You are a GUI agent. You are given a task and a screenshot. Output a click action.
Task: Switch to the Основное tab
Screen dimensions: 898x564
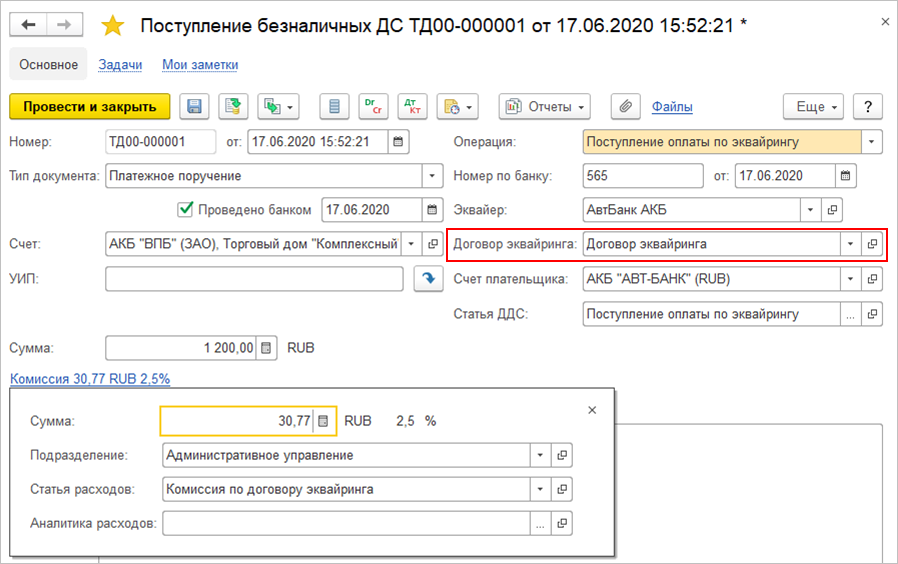point(49,64)
